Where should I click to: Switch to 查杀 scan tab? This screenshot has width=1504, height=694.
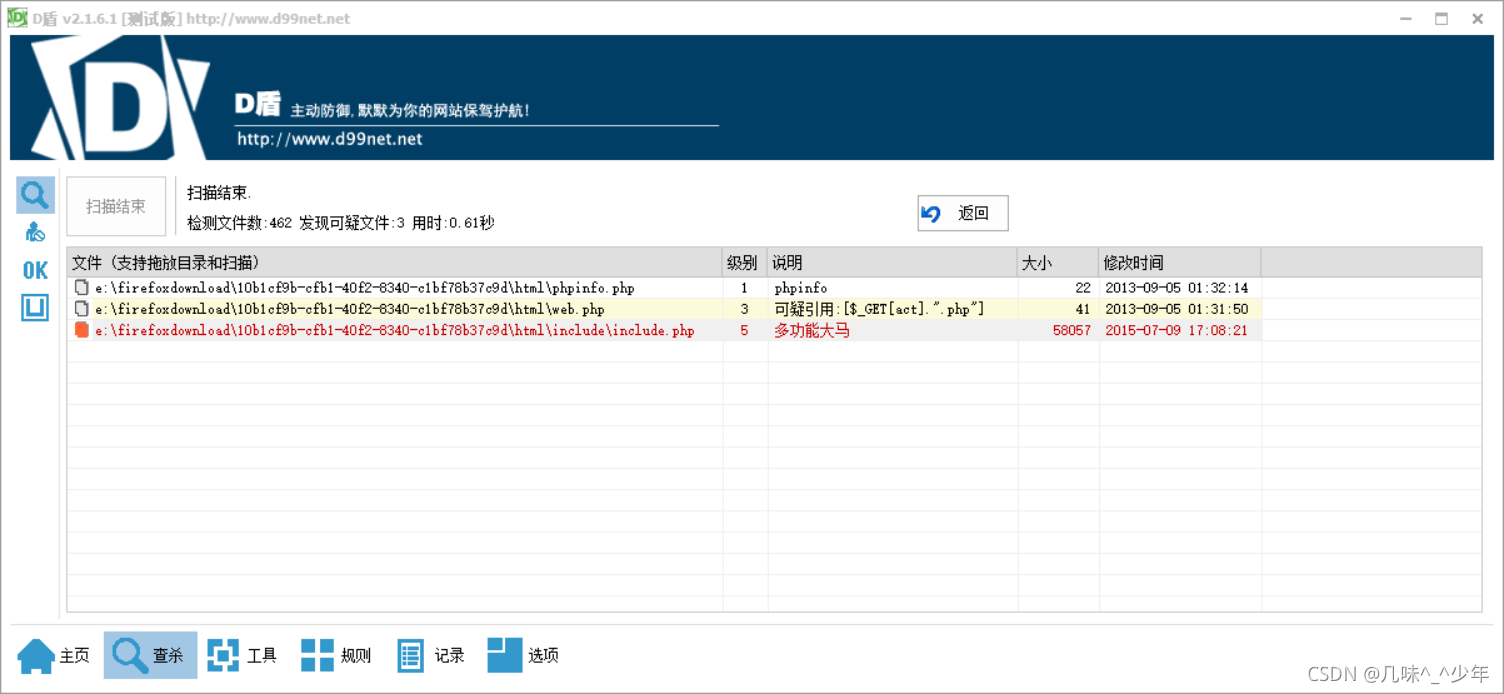pos(150,656)
